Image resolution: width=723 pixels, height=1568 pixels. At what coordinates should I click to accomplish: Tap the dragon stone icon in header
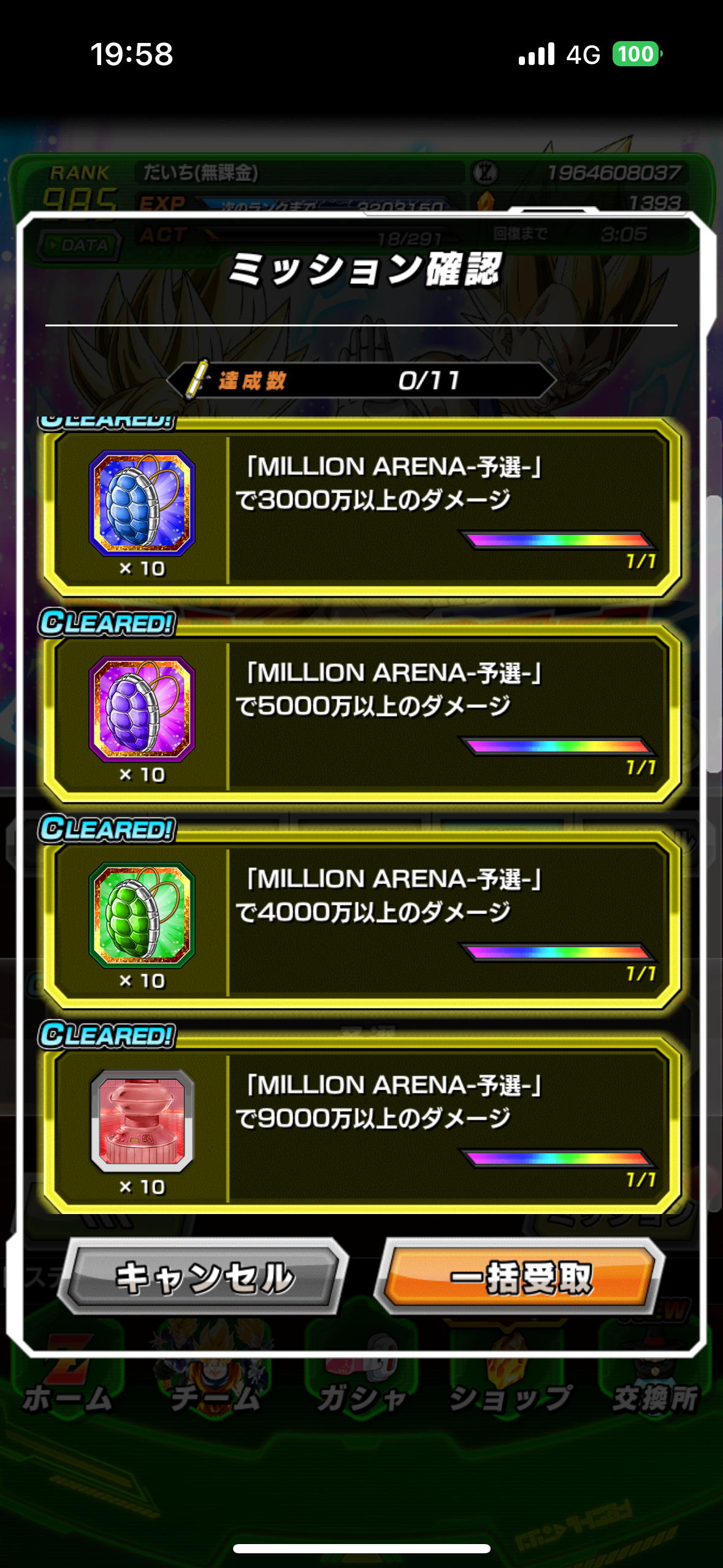tap(485, 202)
